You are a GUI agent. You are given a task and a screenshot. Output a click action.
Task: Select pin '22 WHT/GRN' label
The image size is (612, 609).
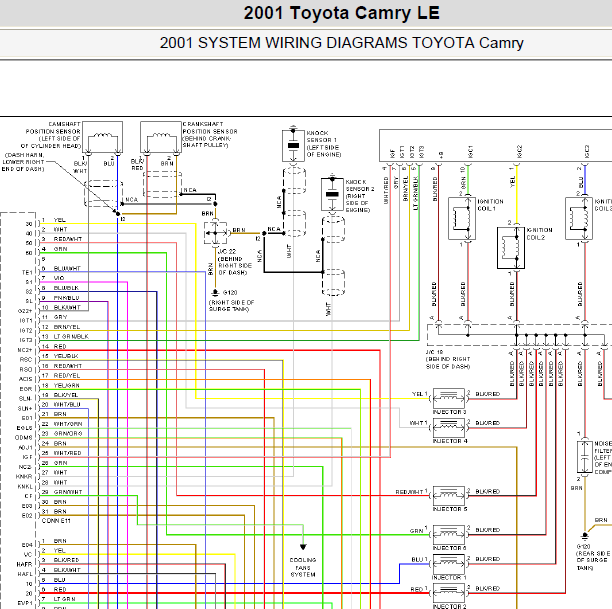[x=62, y=424]
